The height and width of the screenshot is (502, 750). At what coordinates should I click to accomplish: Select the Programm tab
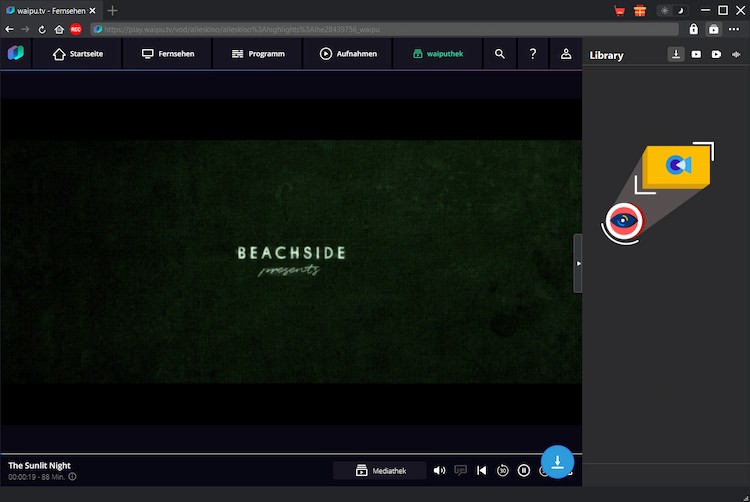click(257, 54)
